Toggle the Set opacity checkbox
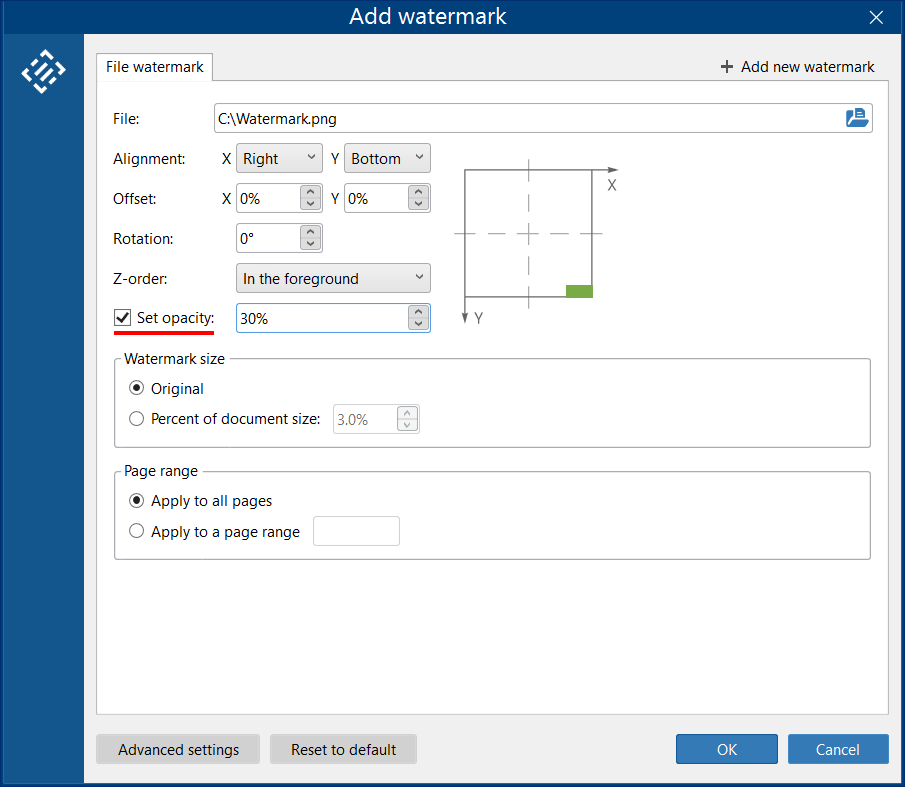 point(122,317)
